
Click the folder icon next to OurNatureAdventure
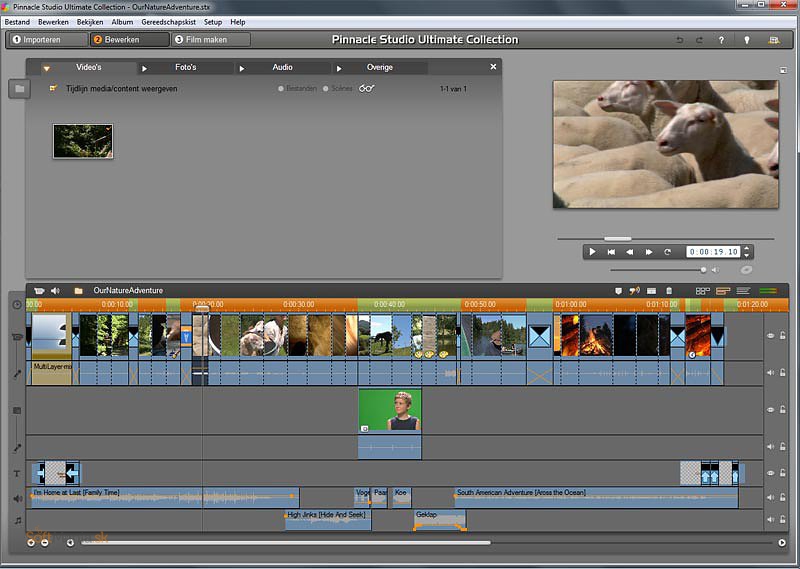click(x=79, y=291)
